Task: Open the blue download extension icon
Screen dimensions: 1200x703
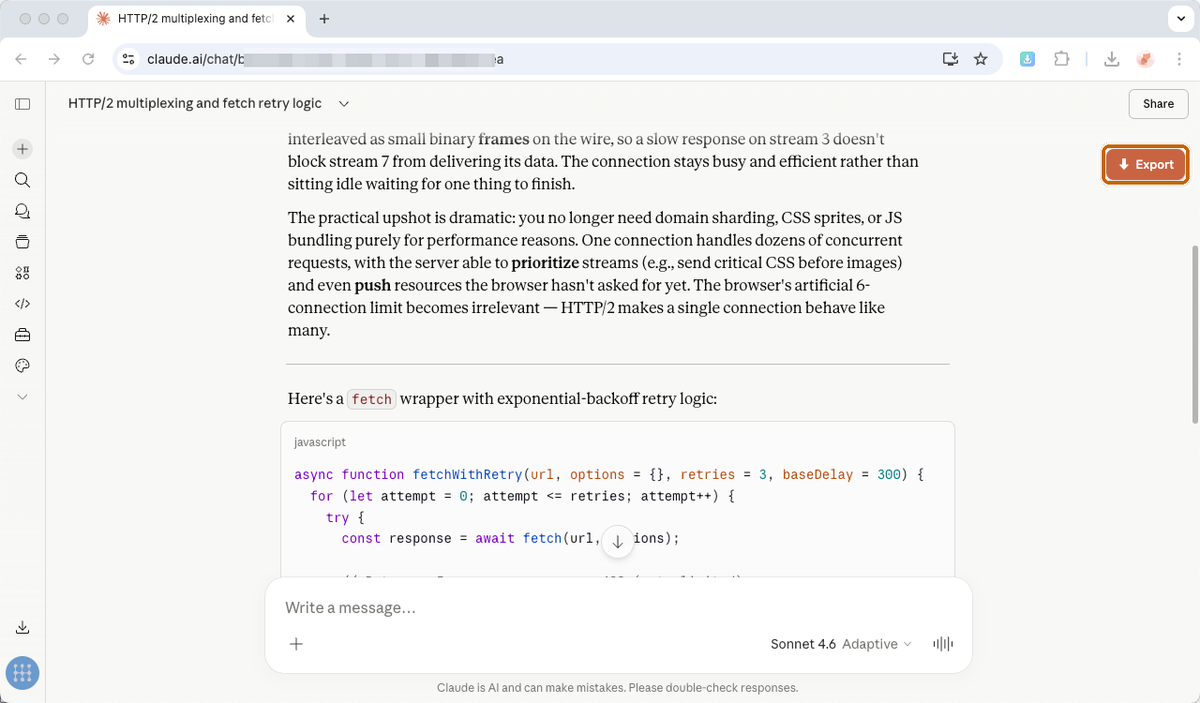Action: tap(1028, 60)
